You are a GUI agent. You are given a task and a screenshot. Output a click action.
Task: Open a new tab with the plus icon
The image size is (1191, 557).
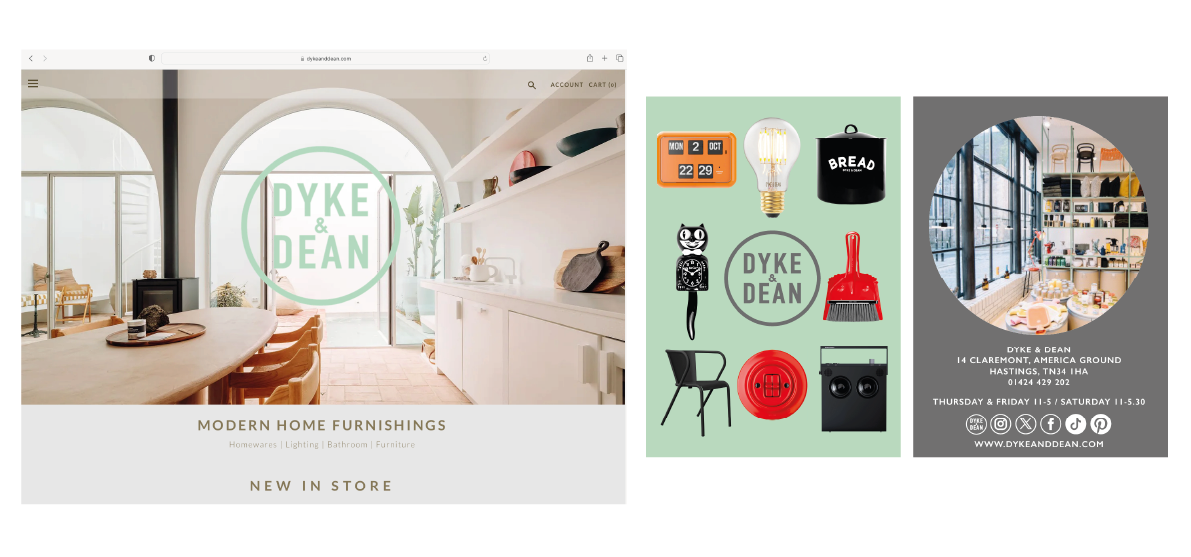605,59
